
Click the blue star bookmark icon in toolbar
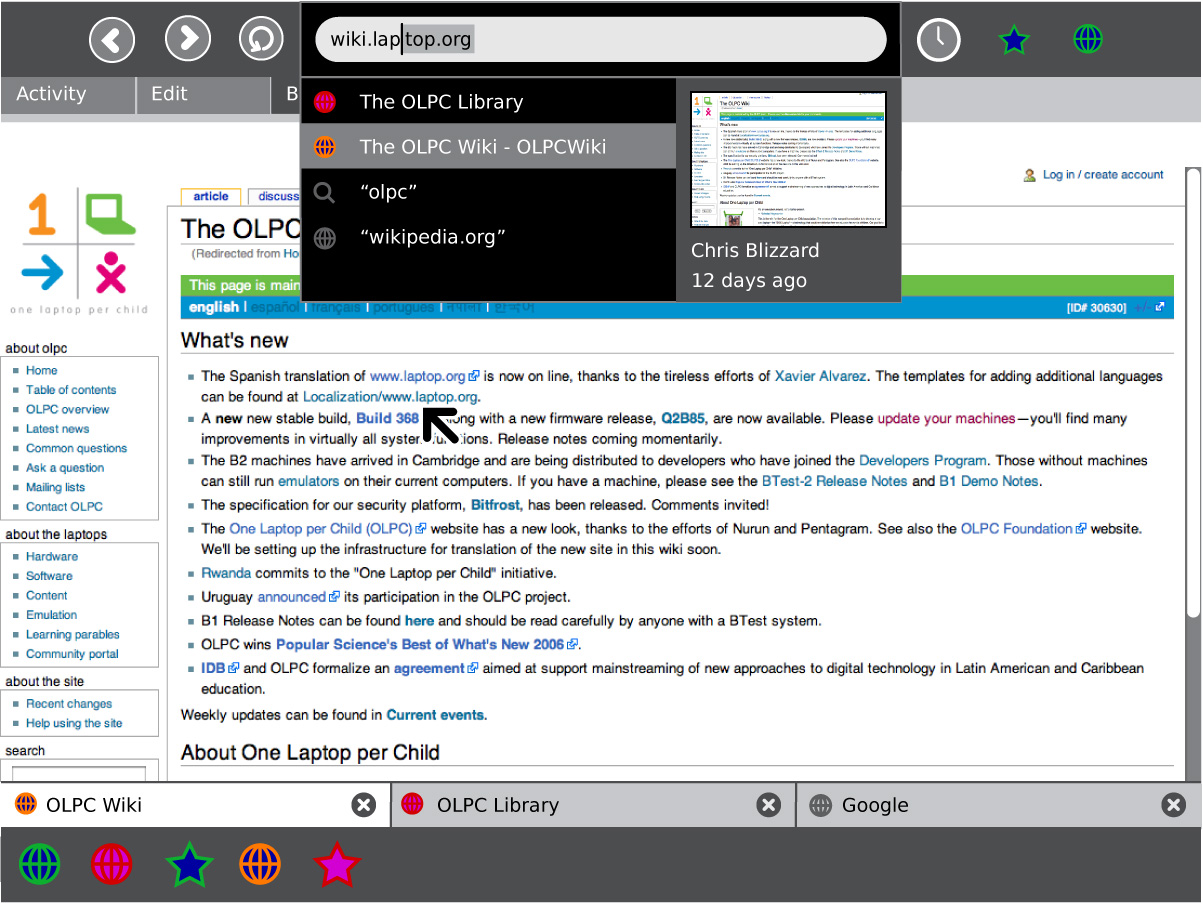pyautogui.click(x=1013, y=40)
